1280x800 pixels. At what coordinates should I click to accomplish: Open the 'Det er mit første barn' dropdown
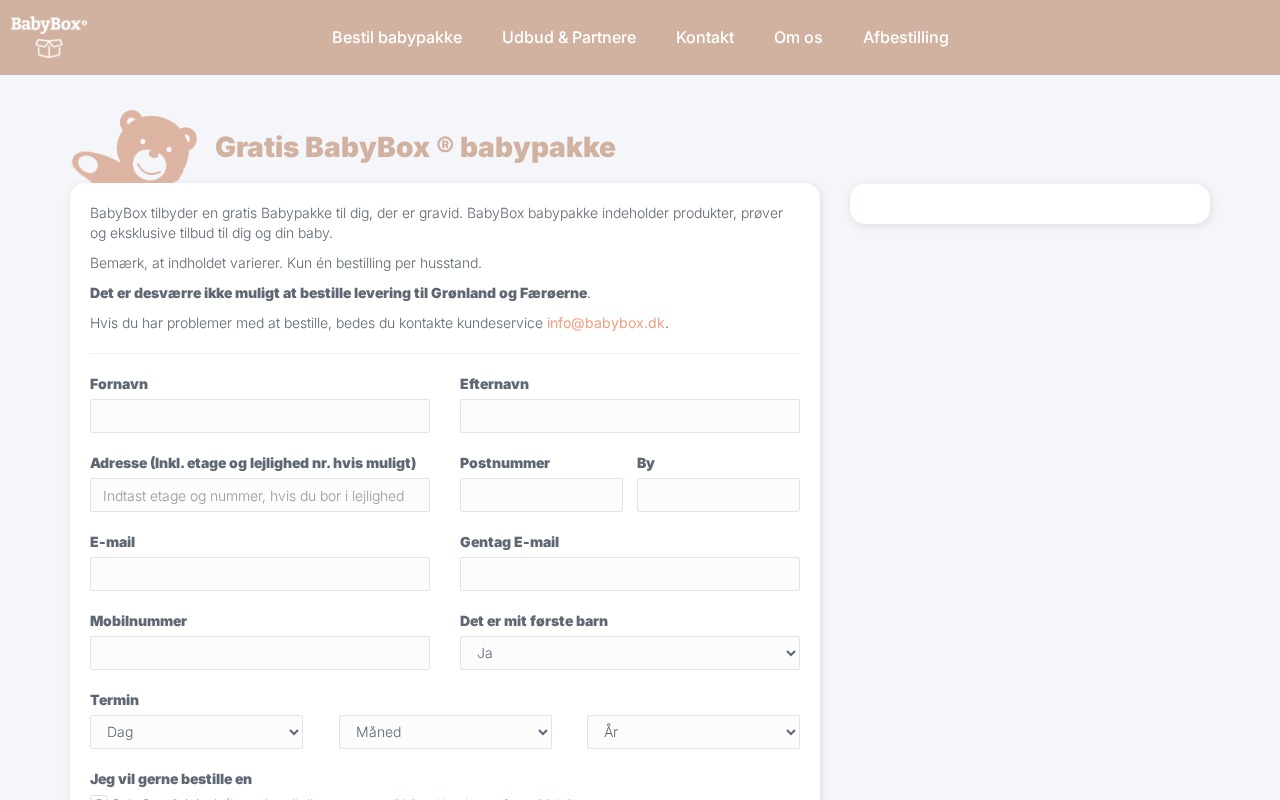pos(630,653)
